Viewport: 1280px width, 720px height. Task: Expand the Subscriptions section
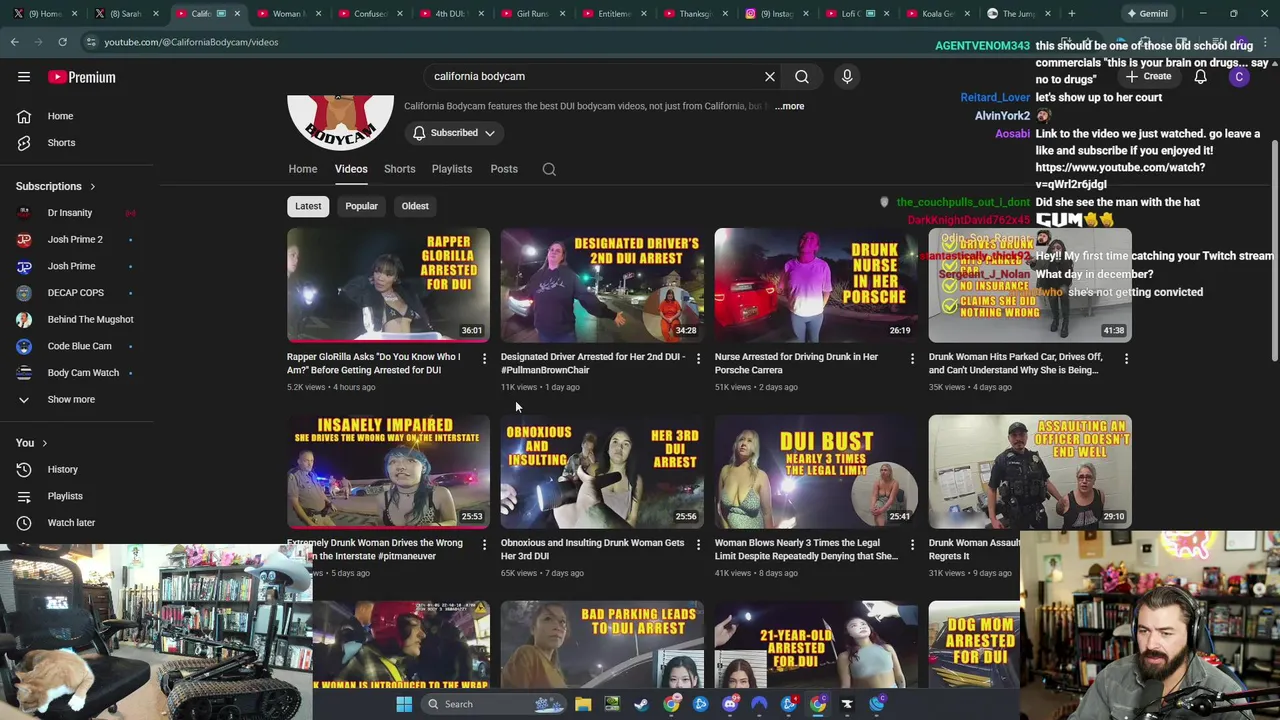coord(56,186)
